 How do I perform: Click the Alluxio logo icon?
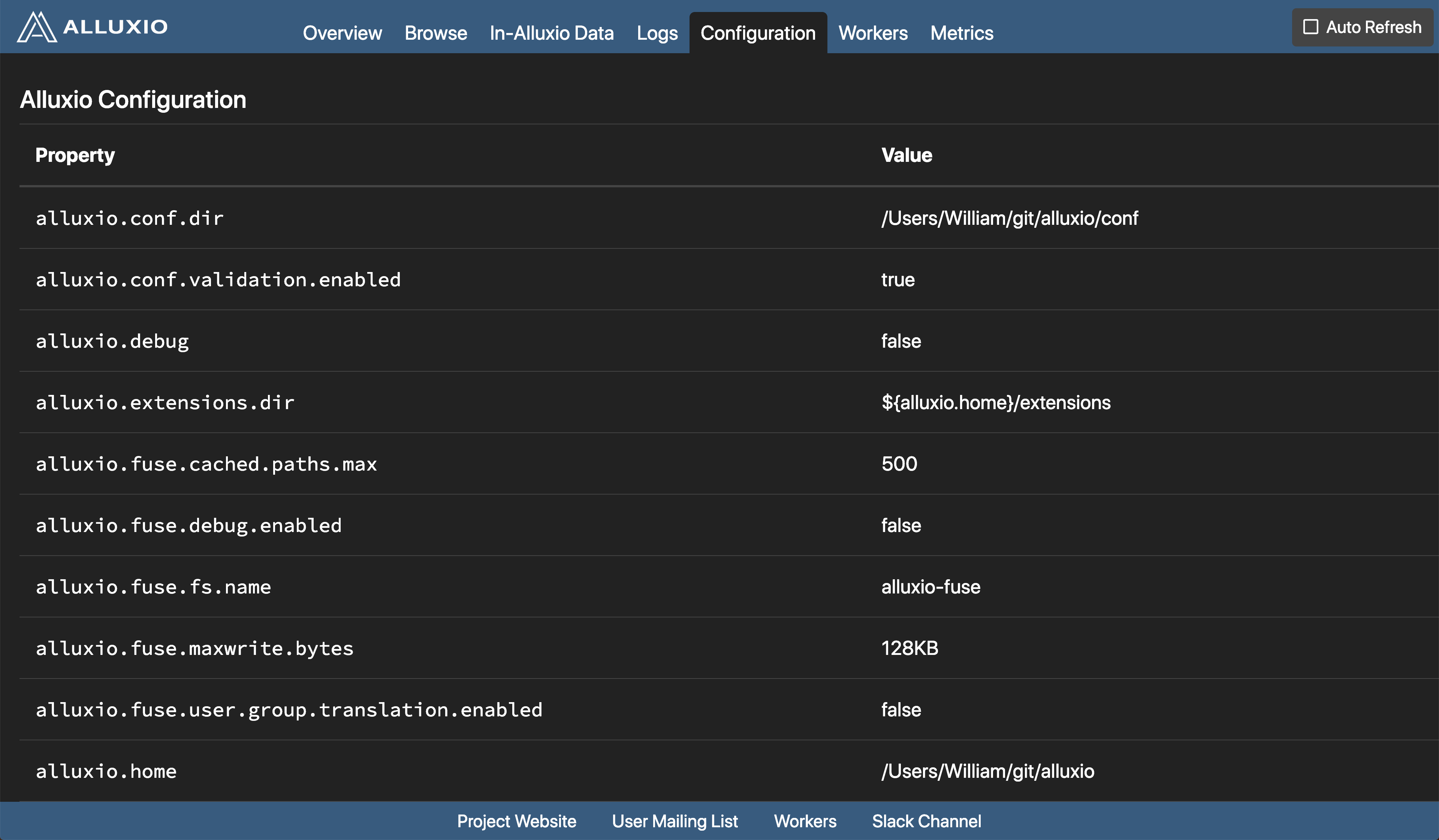[37, 26]
